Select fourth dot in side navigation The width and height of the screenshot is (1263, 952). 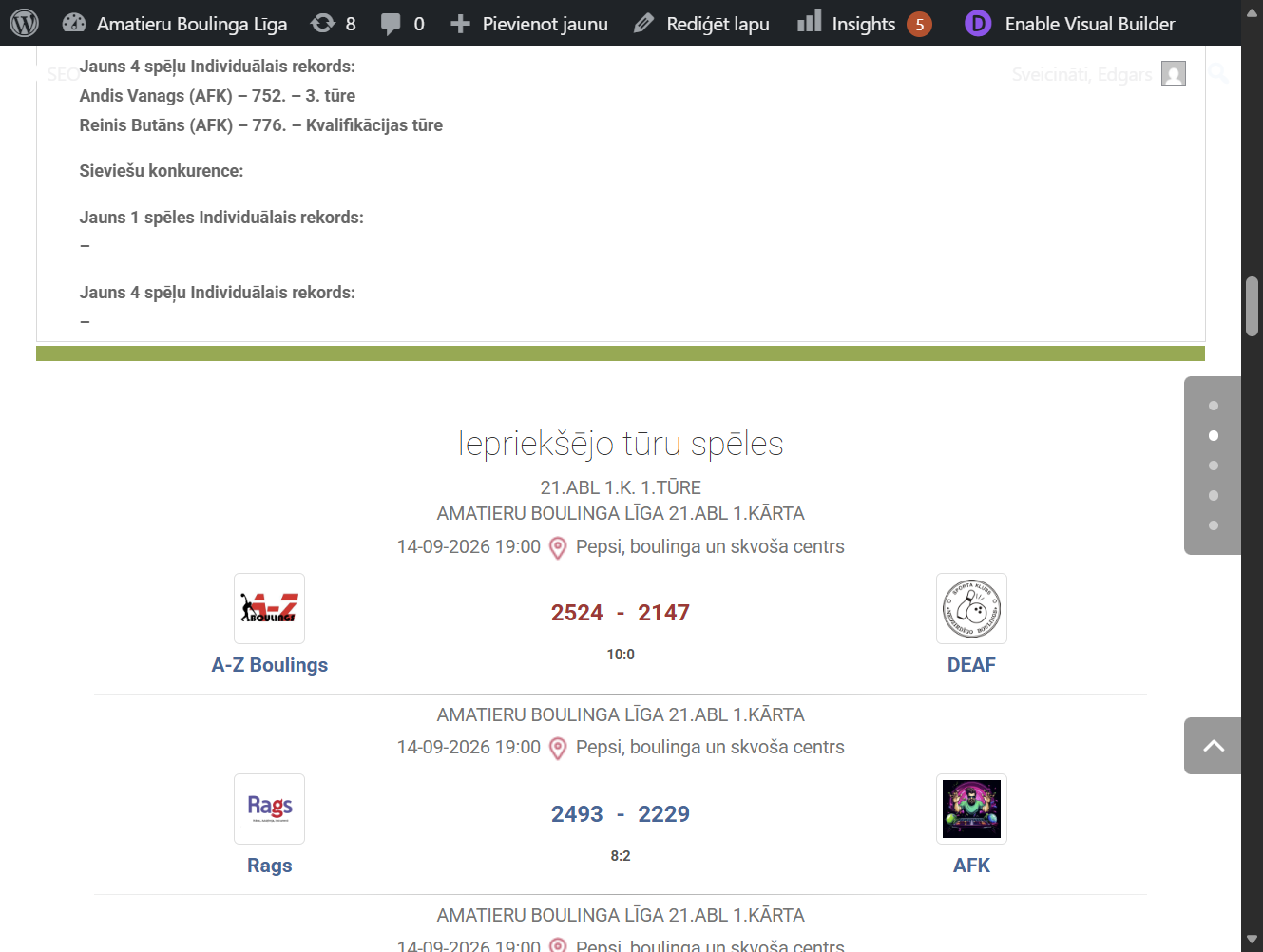pyautogui.click(x=1214, y=496)
